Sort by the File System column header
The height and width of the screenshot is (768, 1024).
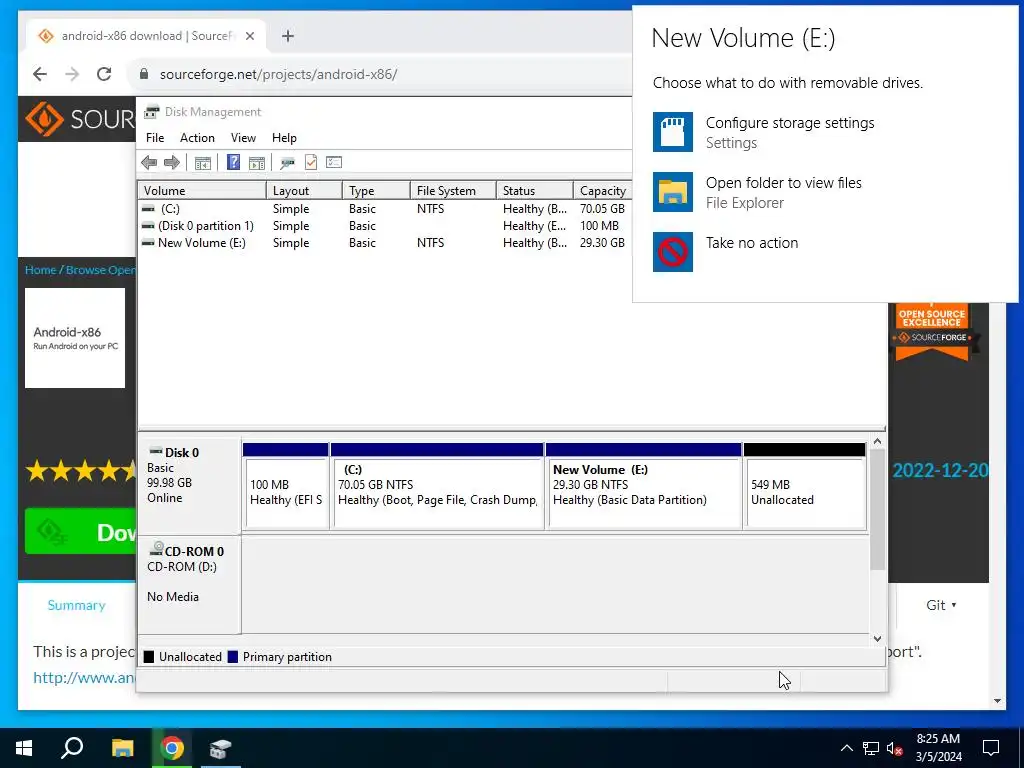pos(453,191)
